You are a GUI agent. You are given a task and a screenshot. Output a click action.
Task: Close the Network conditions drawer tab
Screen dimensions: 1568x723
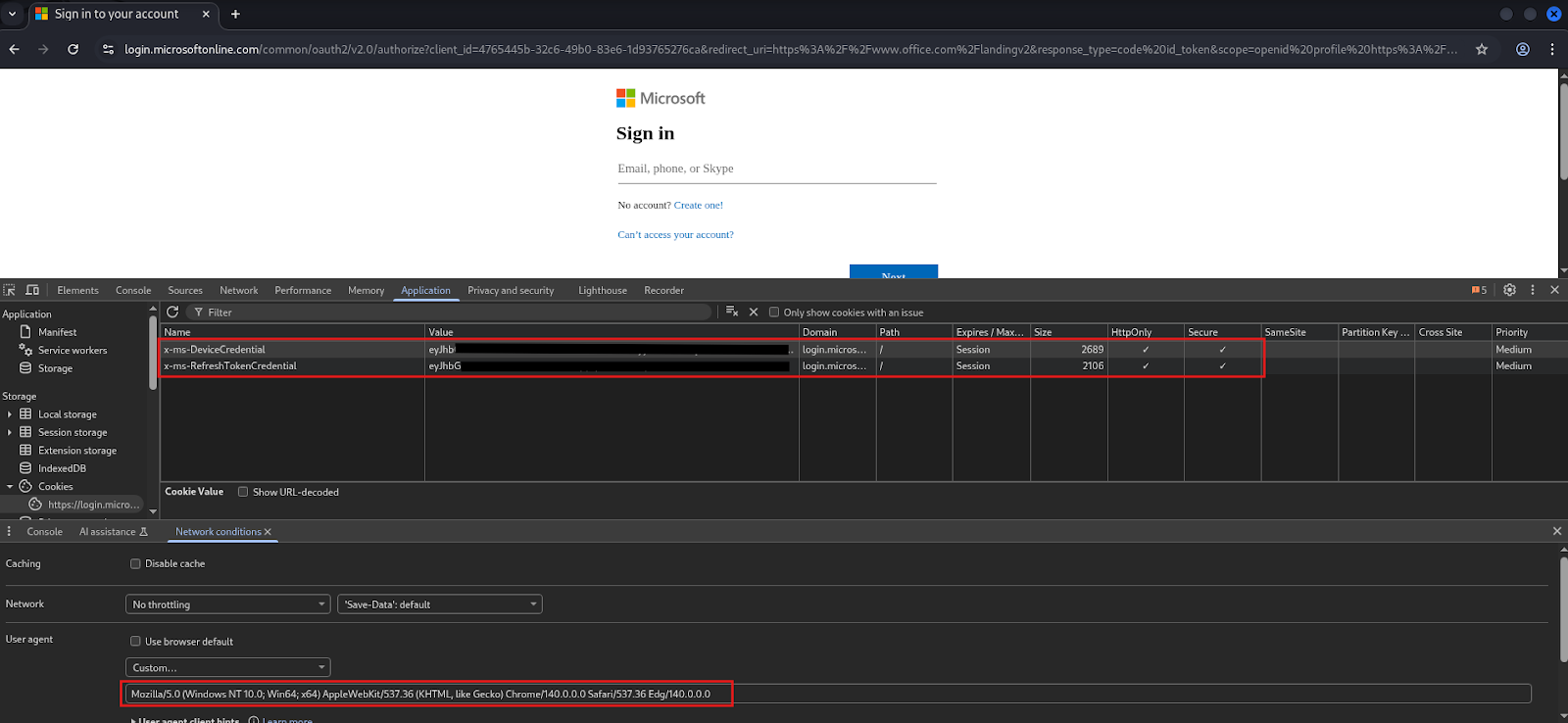[x=268, y=532]
